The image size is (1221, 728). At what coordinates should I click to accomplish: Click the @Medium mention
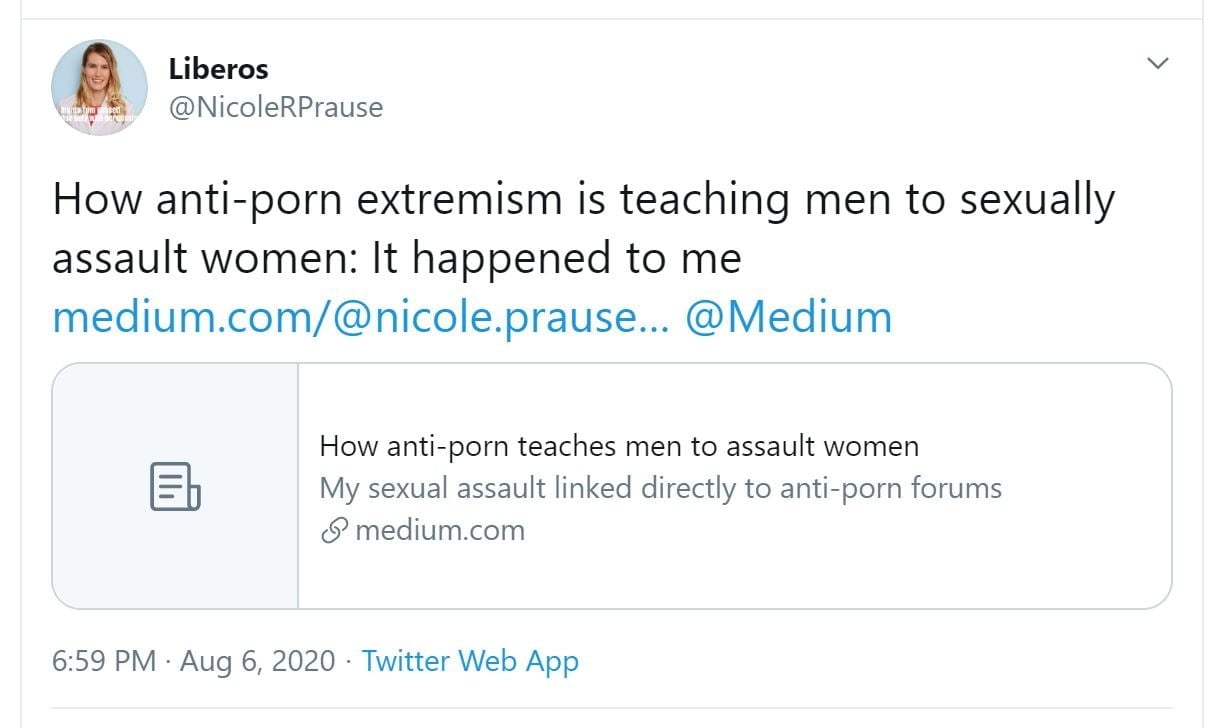[x=788, y=317]
